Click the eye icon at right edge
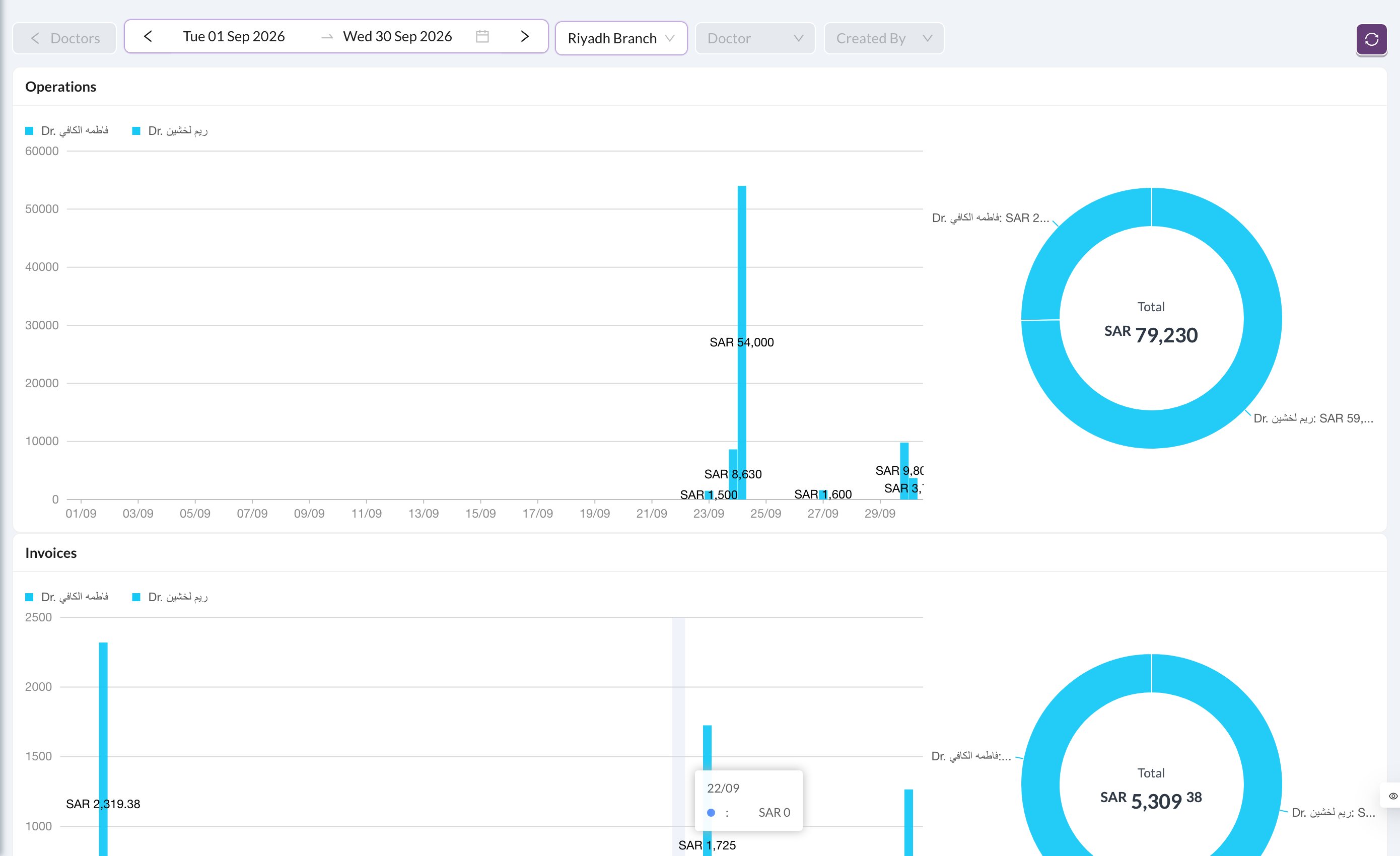 pyautogui.click(x=1392, y=796)
